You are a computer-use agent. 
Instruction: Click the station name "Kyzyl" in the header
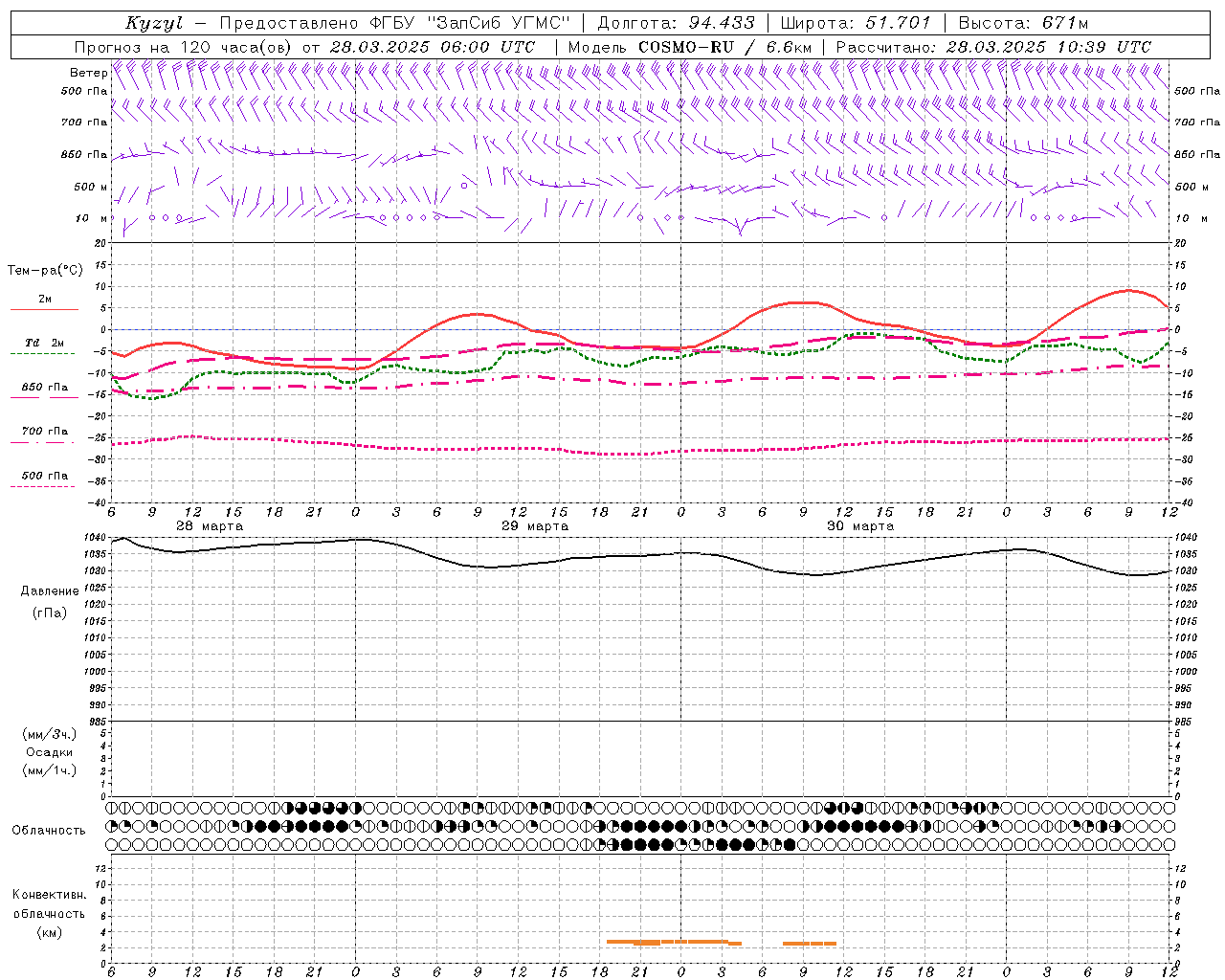(x=154, y=23)
